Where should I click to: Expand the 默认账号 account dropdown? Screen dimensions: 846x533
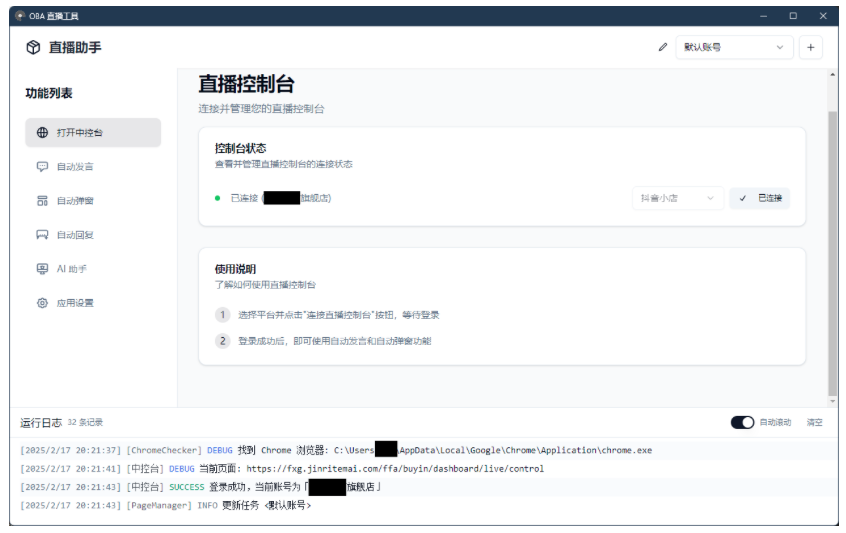pos(734,47)
